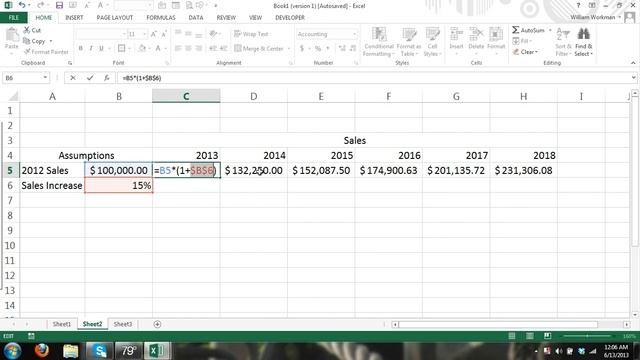Open the DATA ribbon tab

[x=196, y=18]
